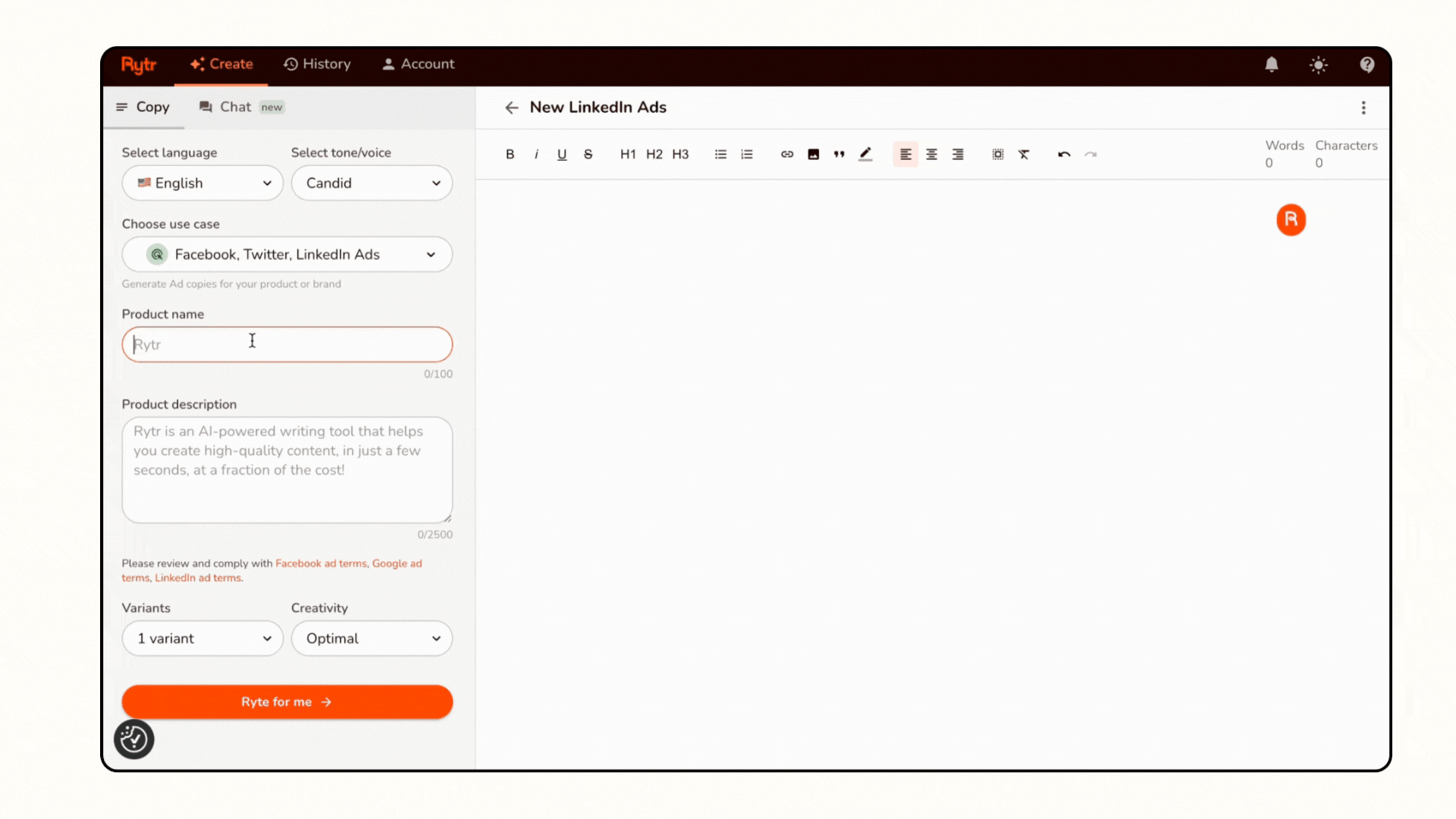Image resolution: width=1456 pixels, height=819 pixels.
Task: Apply text highlight with the marker icon
Action: pyautogui.click(x=865, y=154)
